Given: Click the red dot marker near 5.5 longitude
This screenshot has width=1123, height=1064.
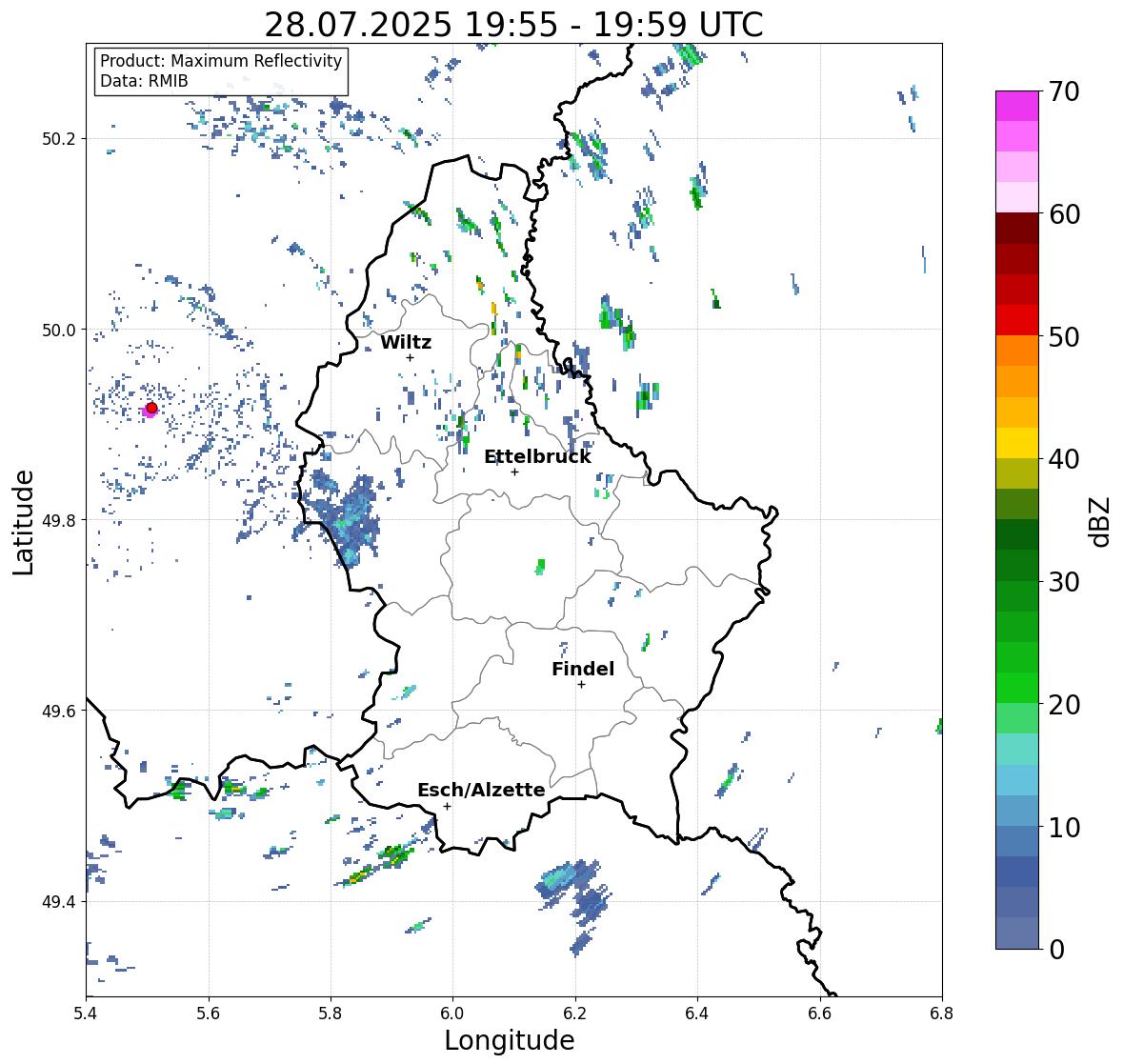Looking at the screenshot, I should [x=151, y=408].
